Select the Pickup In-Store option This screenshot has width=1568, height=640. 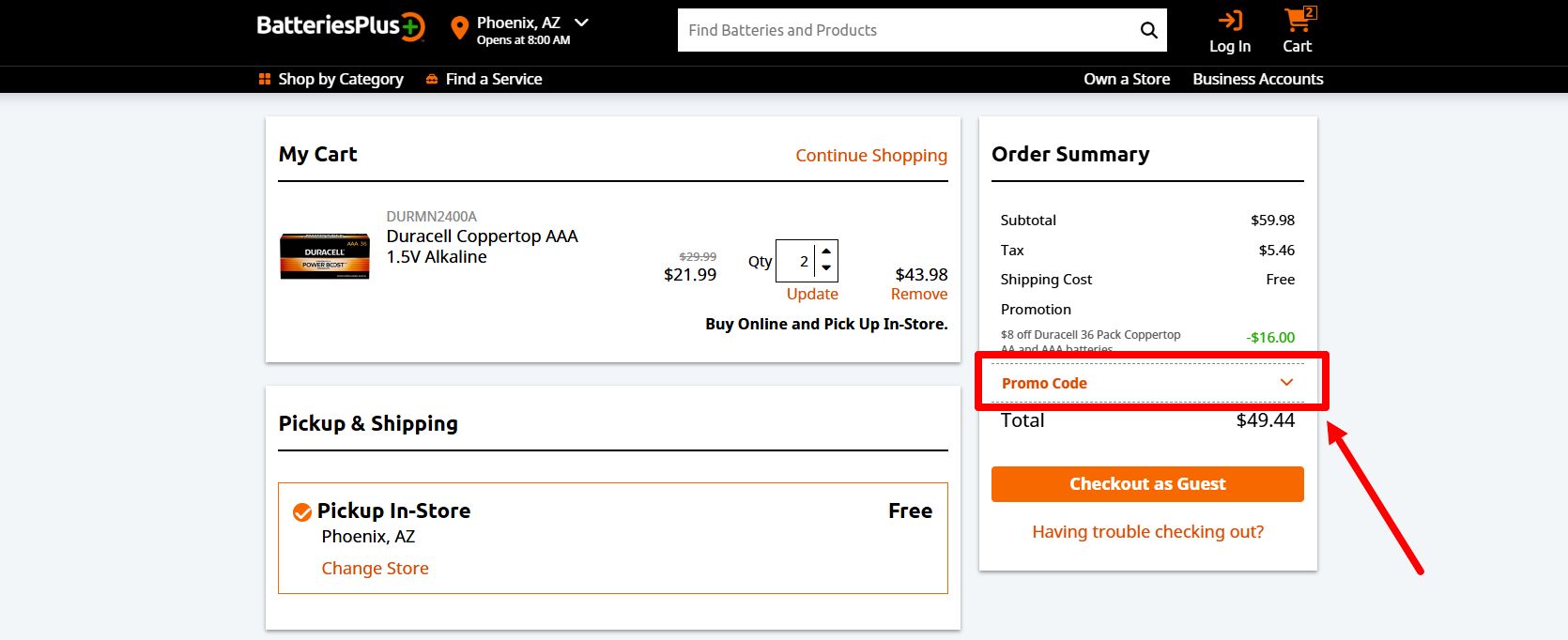click(300, 511)
